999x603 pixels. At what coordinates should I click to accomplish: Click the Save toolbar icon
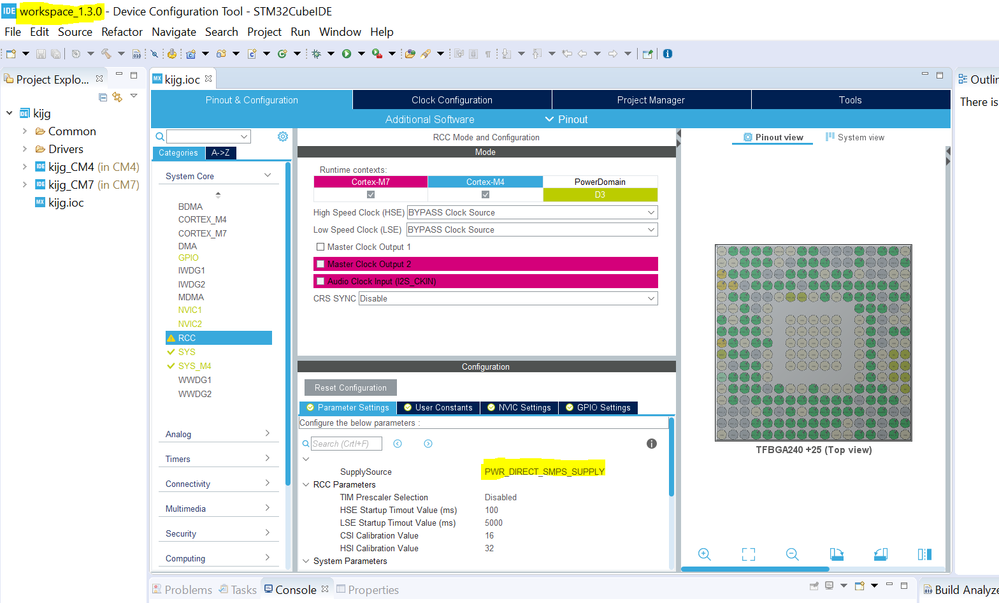pos(41,54)
